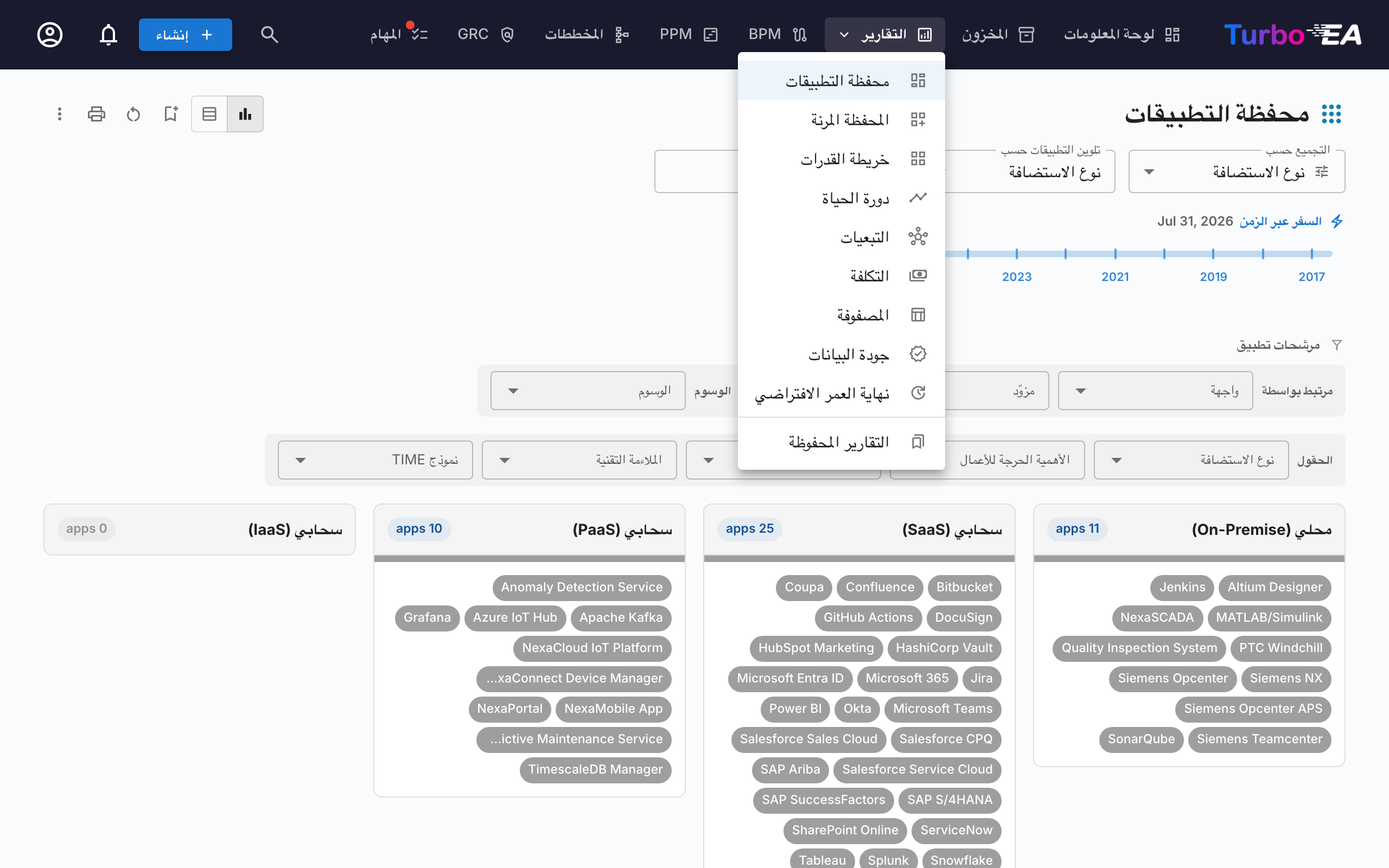The height and width of the screenshot is (868, 1389).
Task: Open the واجهة interface filter dropdown
Action: (1155, 391)
